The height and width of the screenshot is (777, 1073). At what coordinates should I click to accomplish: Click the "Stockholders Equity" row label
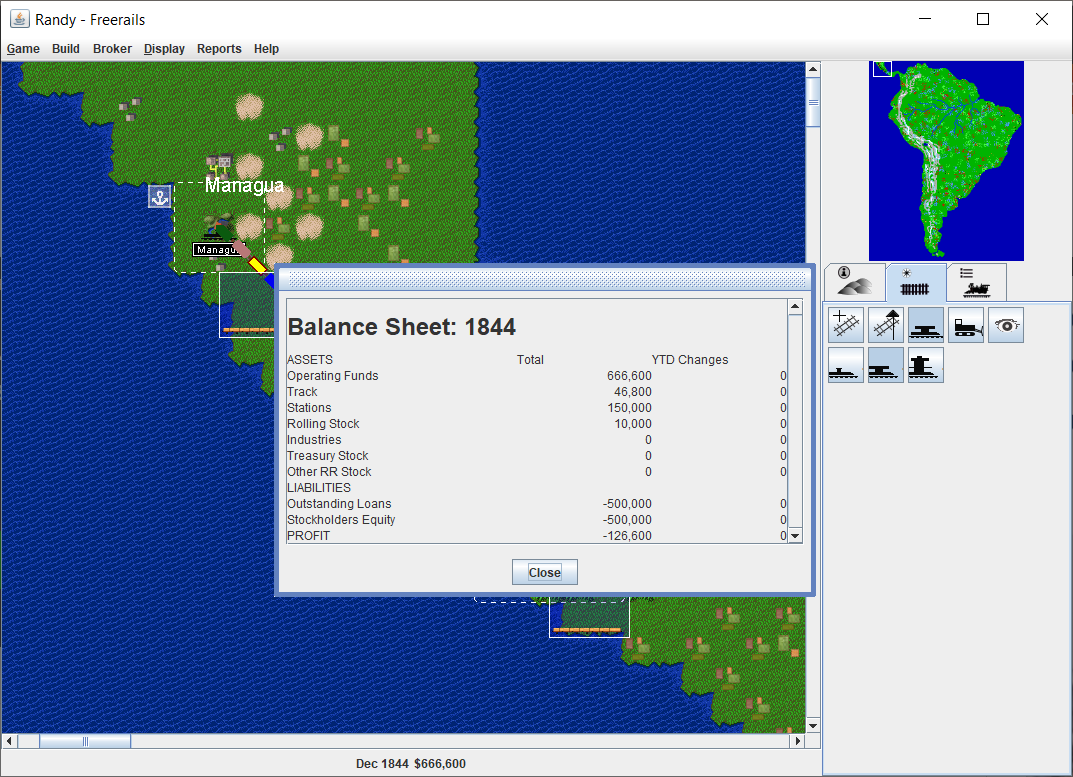coord(341,520)
